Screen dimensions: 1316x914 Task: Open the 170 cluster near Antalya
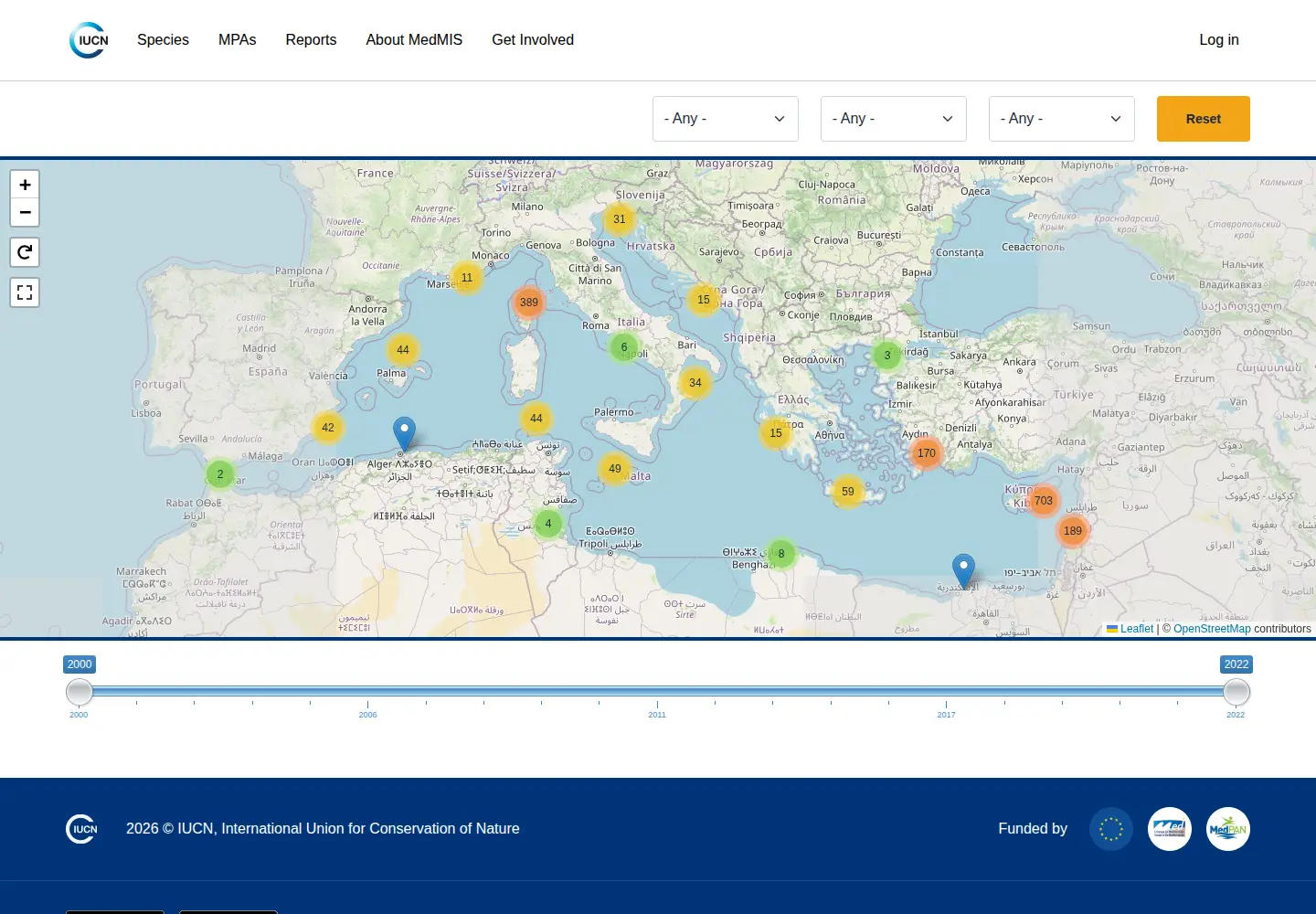(x=927, y=453)
